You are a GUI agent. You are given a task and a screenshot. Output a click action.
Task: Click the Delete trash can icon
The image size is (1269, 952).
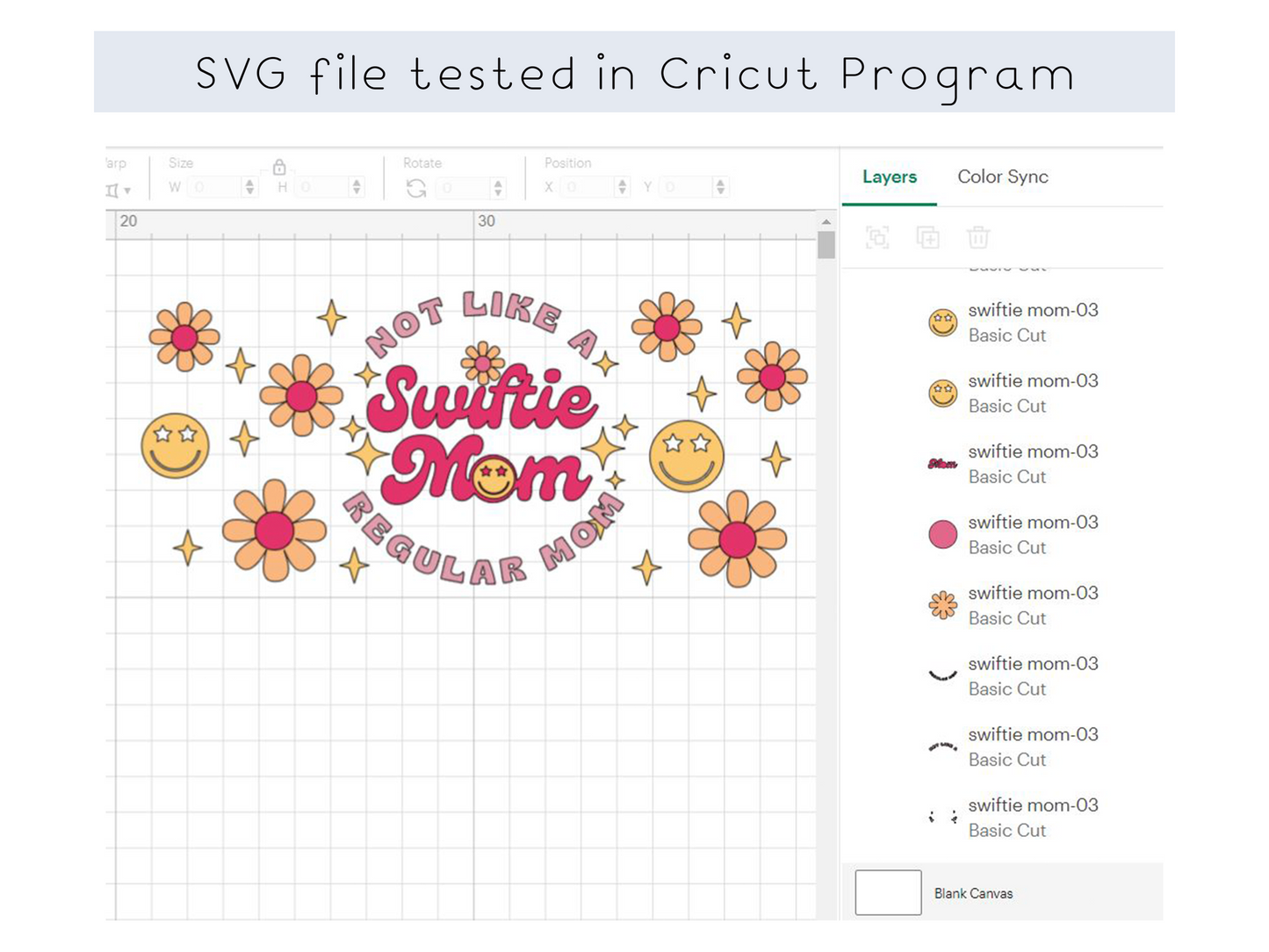977,237
